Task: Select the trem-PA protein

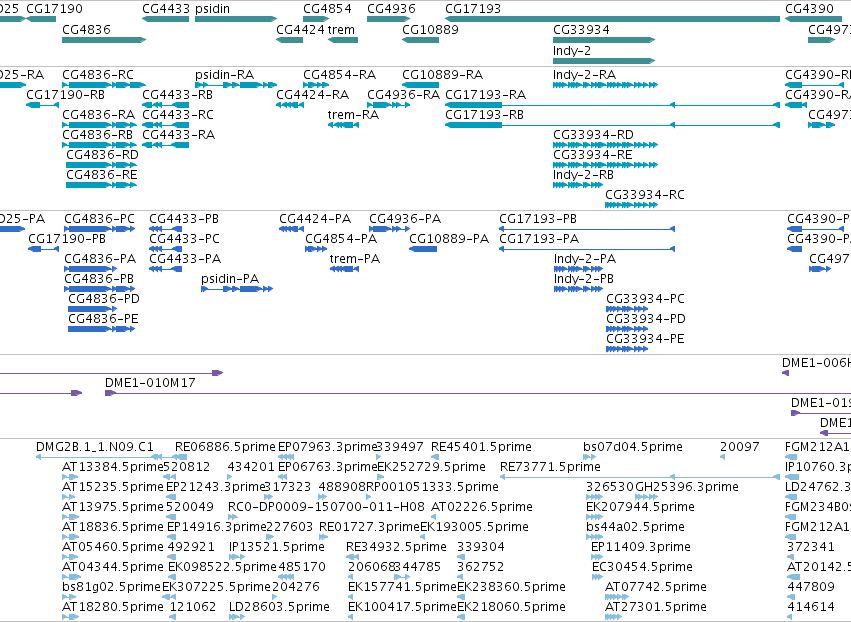Action: [x=345, y=270]
